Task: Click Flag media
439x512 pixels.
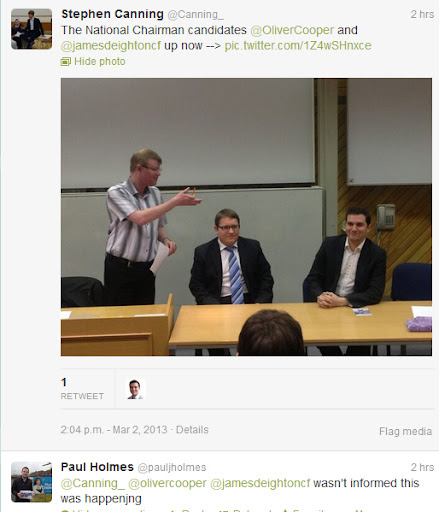Action: [405, 431]
